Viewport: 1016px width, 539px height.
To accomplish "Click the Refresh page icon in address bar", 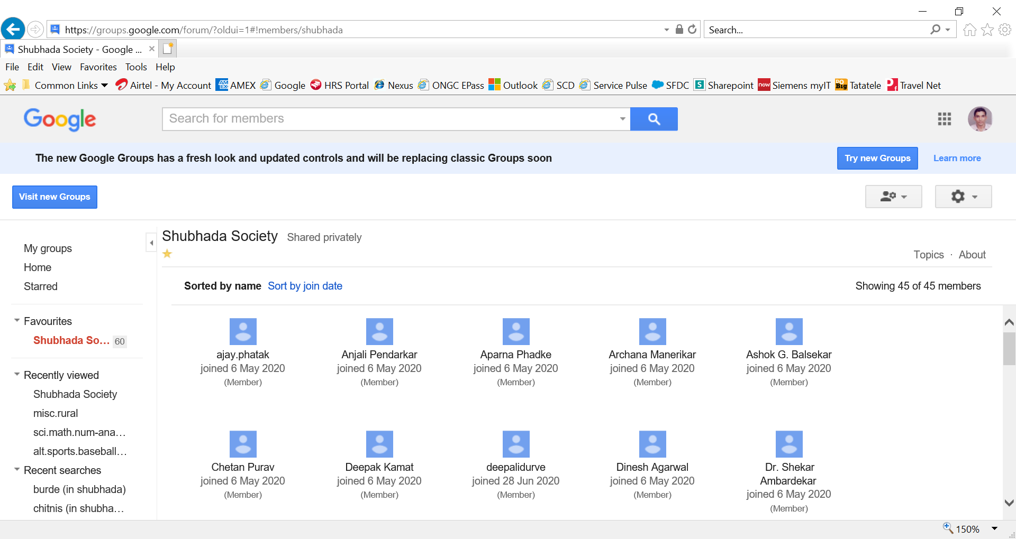I will coord(692,29).
